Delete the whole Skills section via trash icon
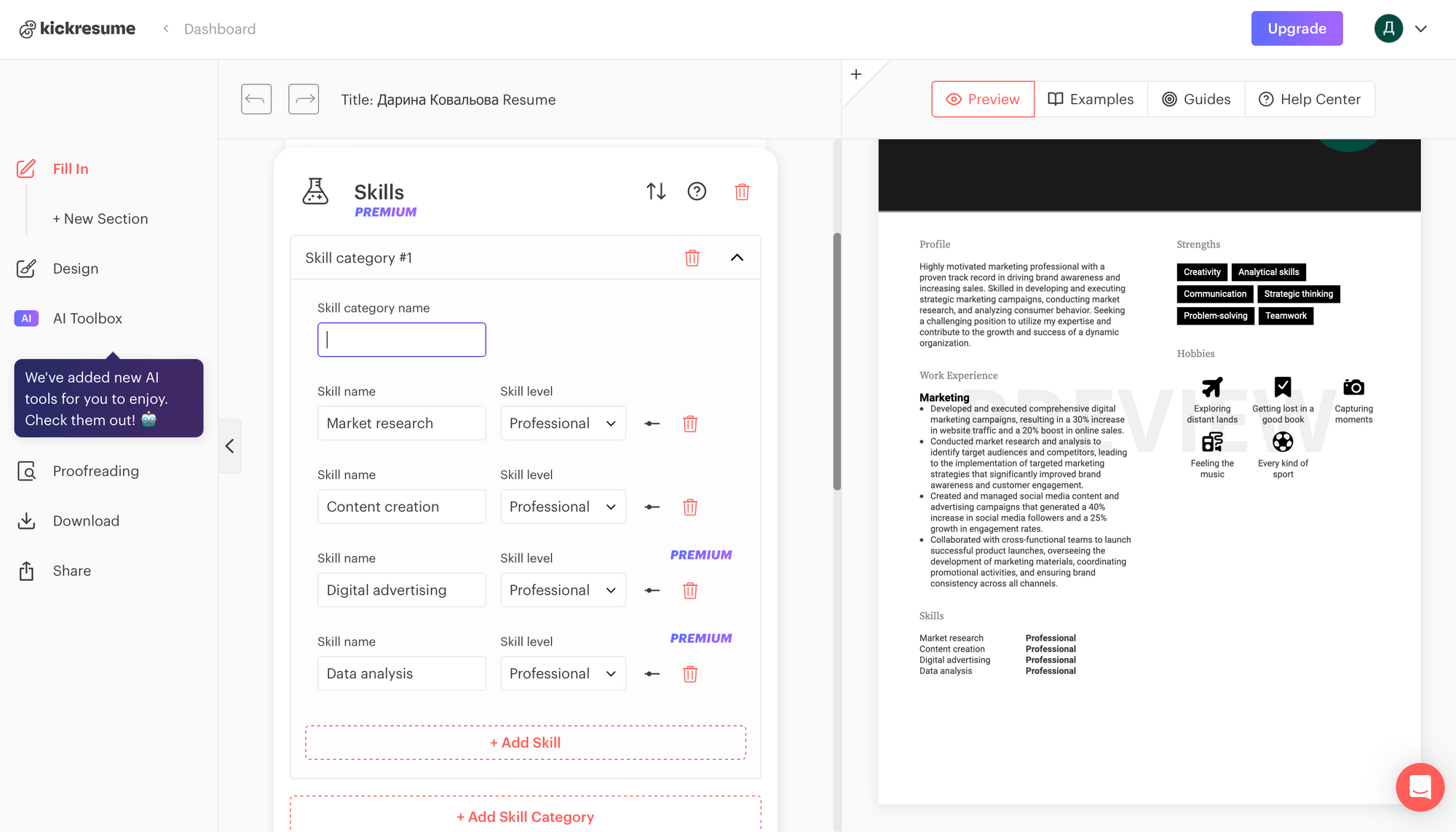Viewport: 1456px width, 832px height. pyautogui.click(x=742, y=192)
